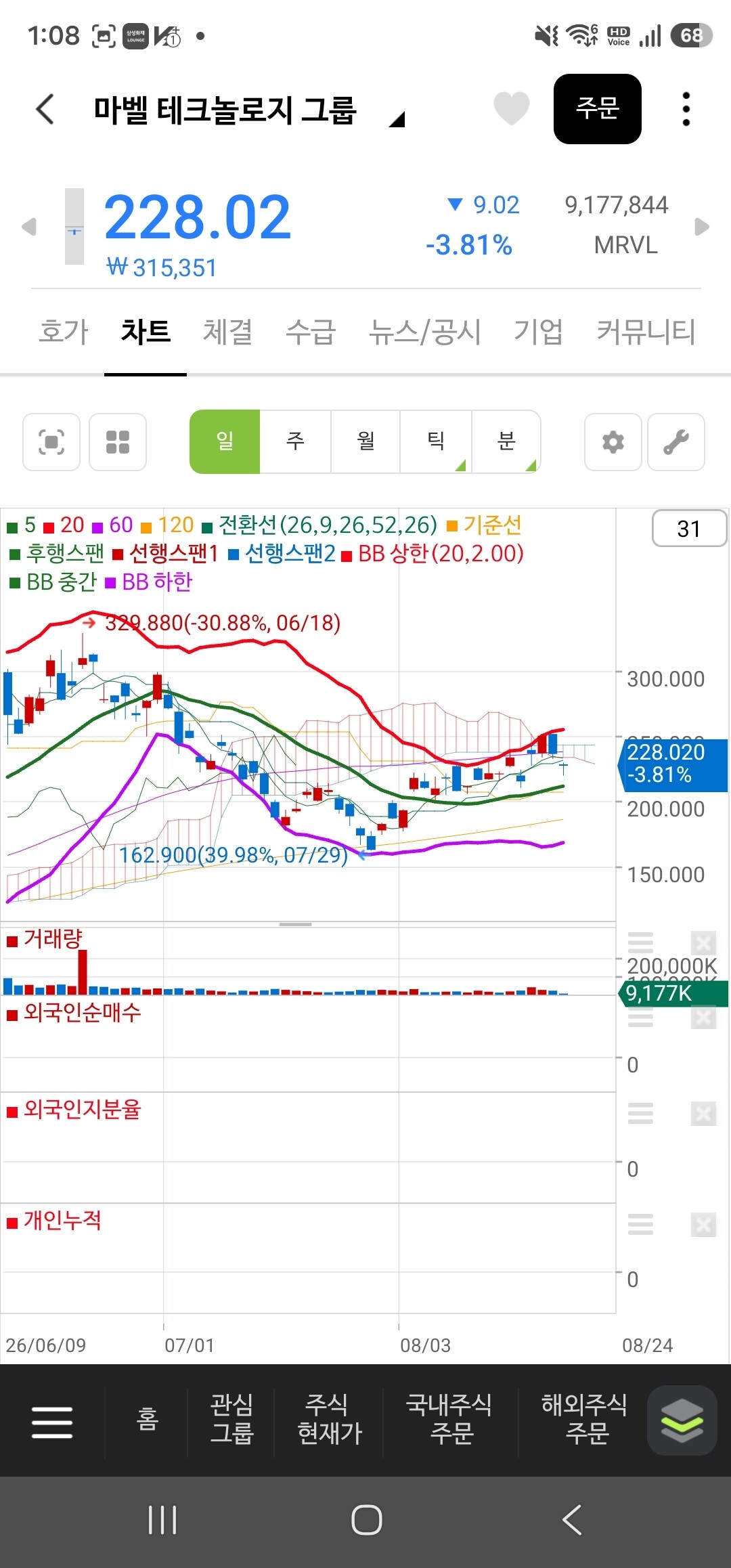731x1568 pixels.
Task: Open the 분 minute period dropdown
Action: pos(506,441)
